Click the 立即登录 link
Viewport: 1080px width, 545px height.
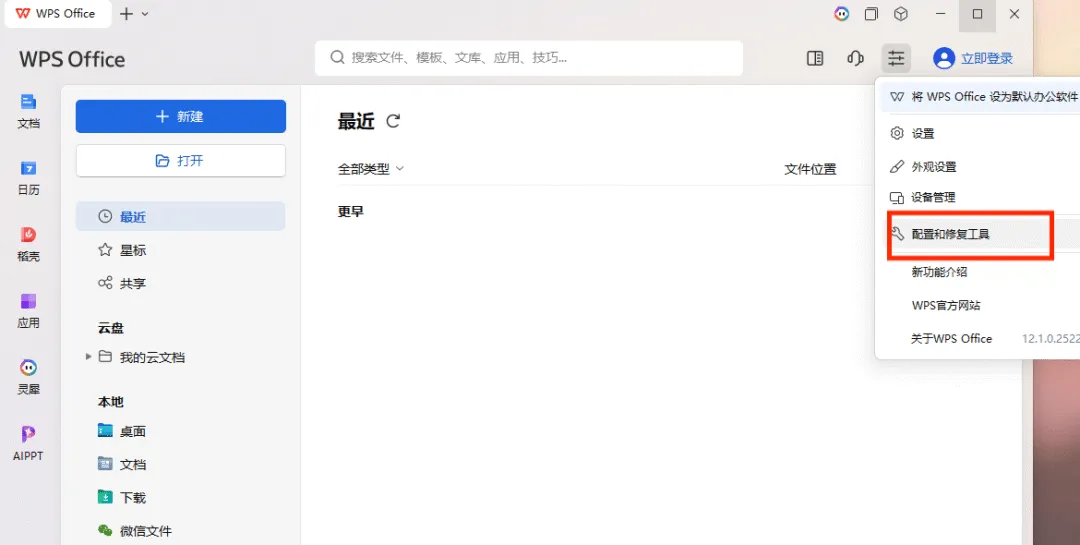tap(987, 59)
